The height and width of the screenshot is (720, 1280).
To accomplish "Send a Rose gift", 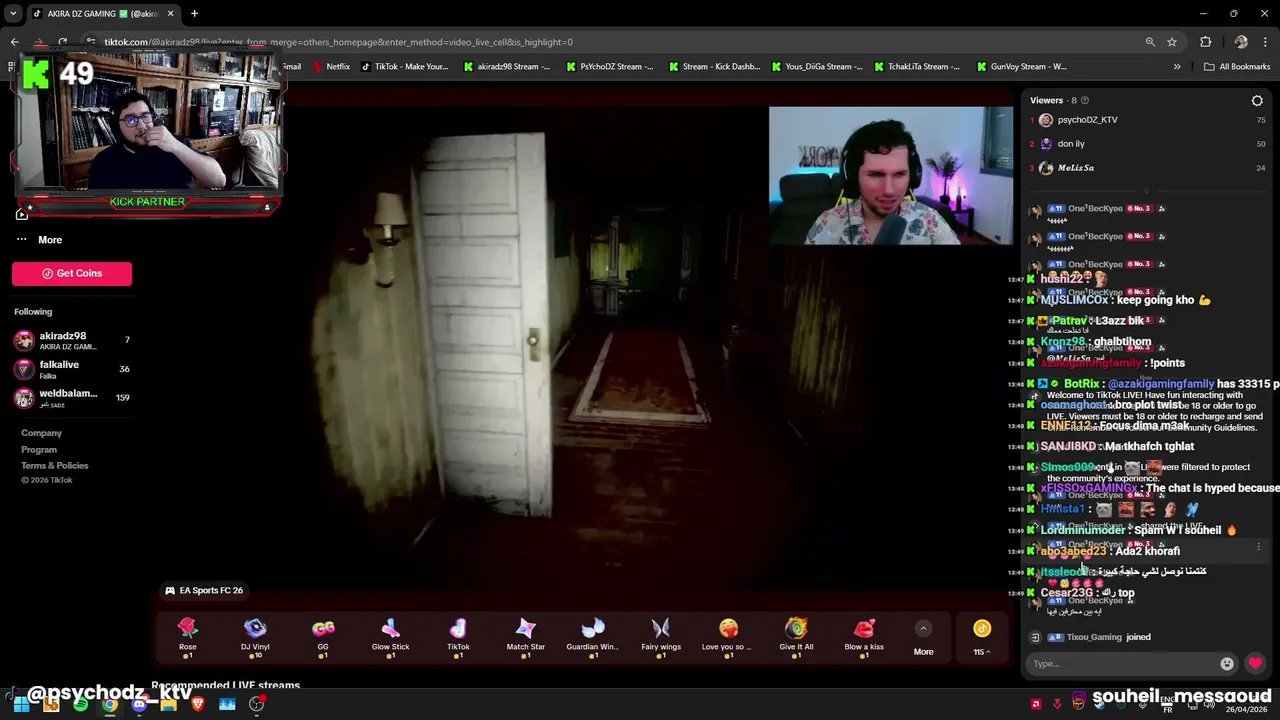I will point(187,636).
